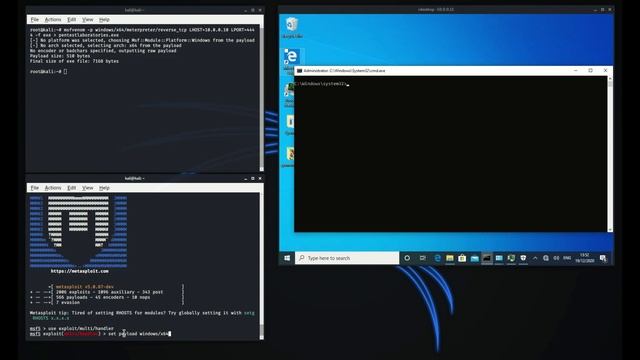Select the Microsoft Edge desktop shortcut
The height and width of the screenshot is (360, 640).
coord(291,57)
